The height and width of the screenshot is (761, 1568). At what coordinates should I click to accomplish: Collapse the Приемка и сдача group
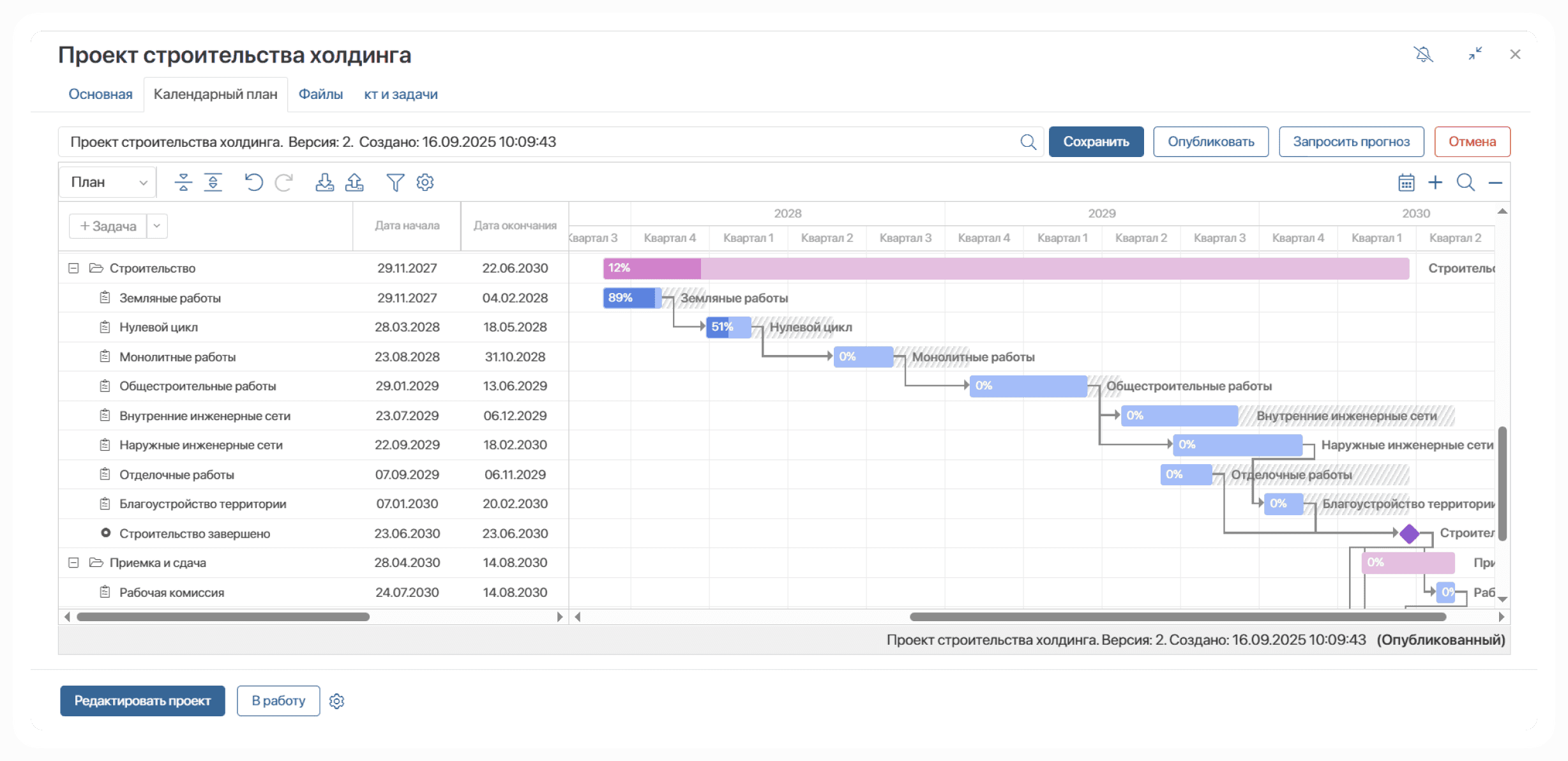pyautogui.click(x=73, y=562)
